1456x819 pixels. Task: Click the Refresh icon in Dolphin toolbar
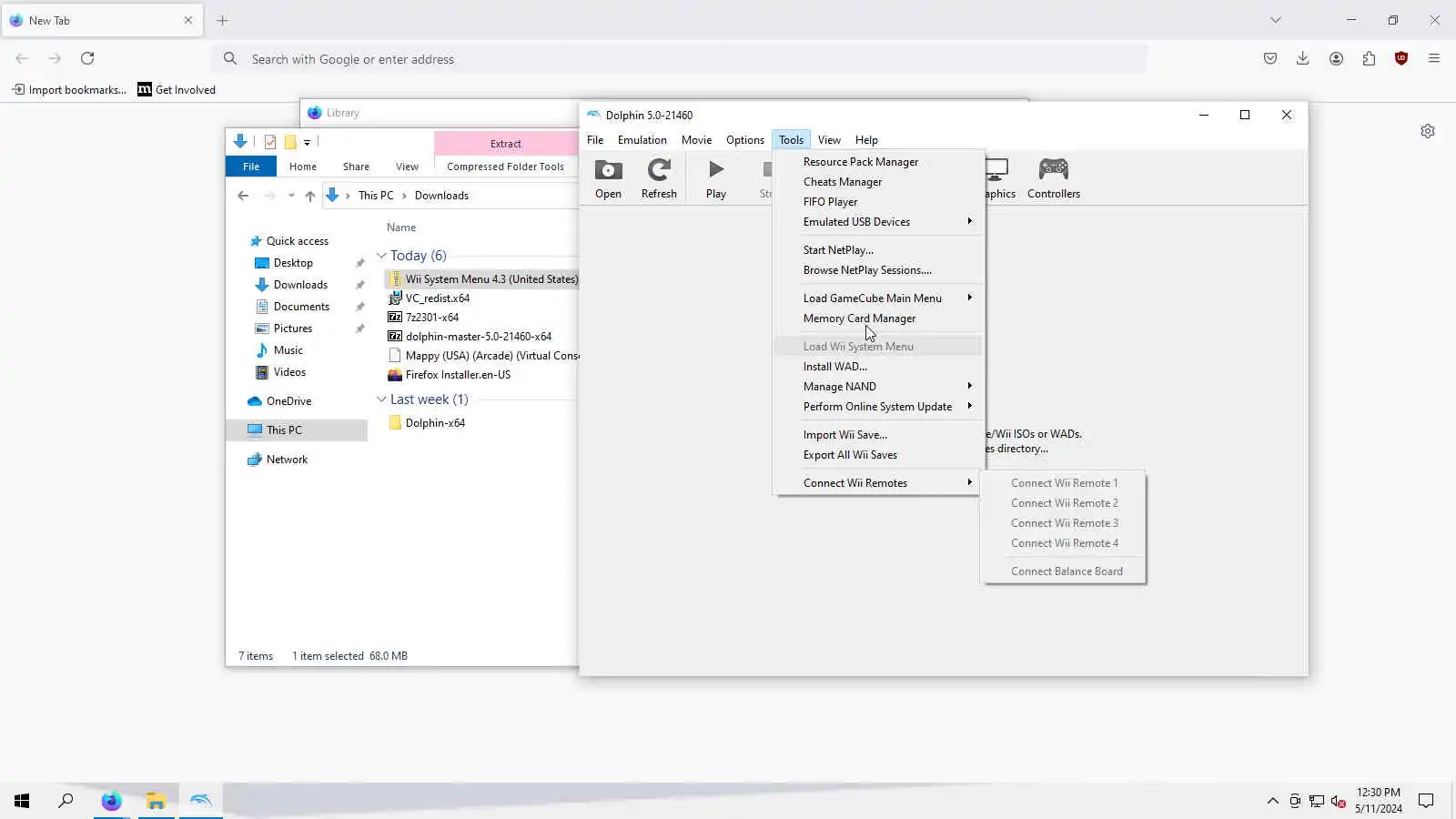click(659, 178)
